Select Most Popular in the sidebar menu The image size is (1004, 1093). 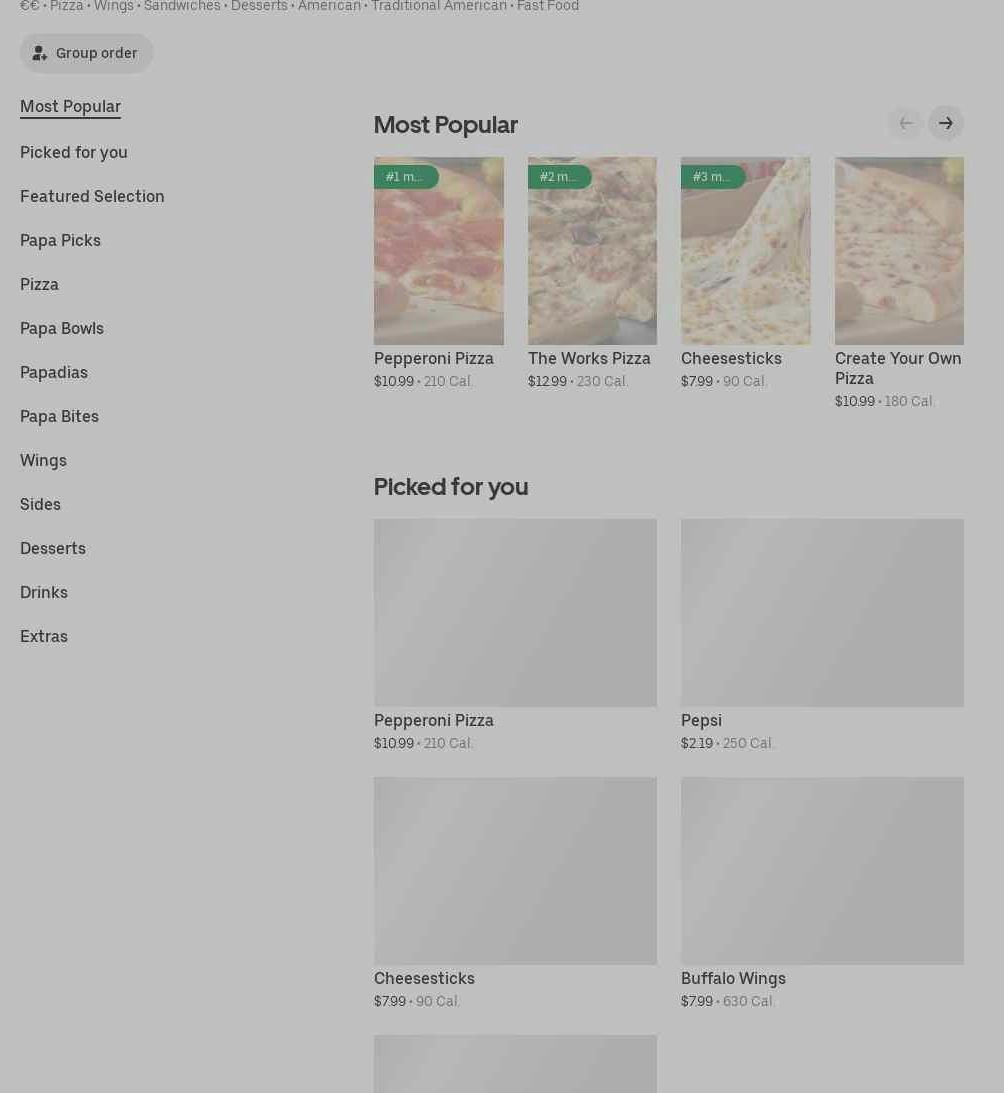coord(70,106)
